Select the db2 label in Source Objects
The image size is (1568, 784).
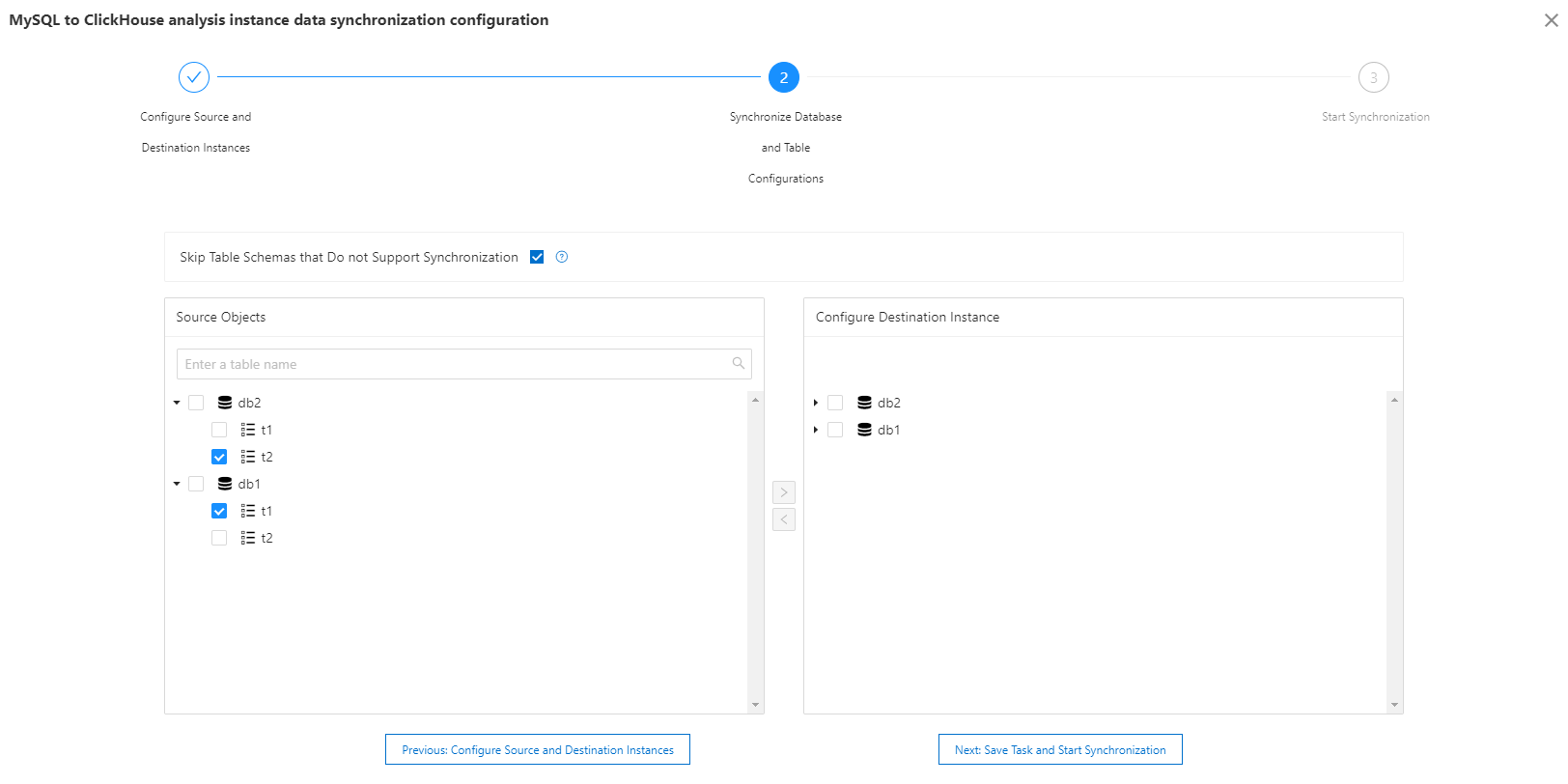[249, 403]
